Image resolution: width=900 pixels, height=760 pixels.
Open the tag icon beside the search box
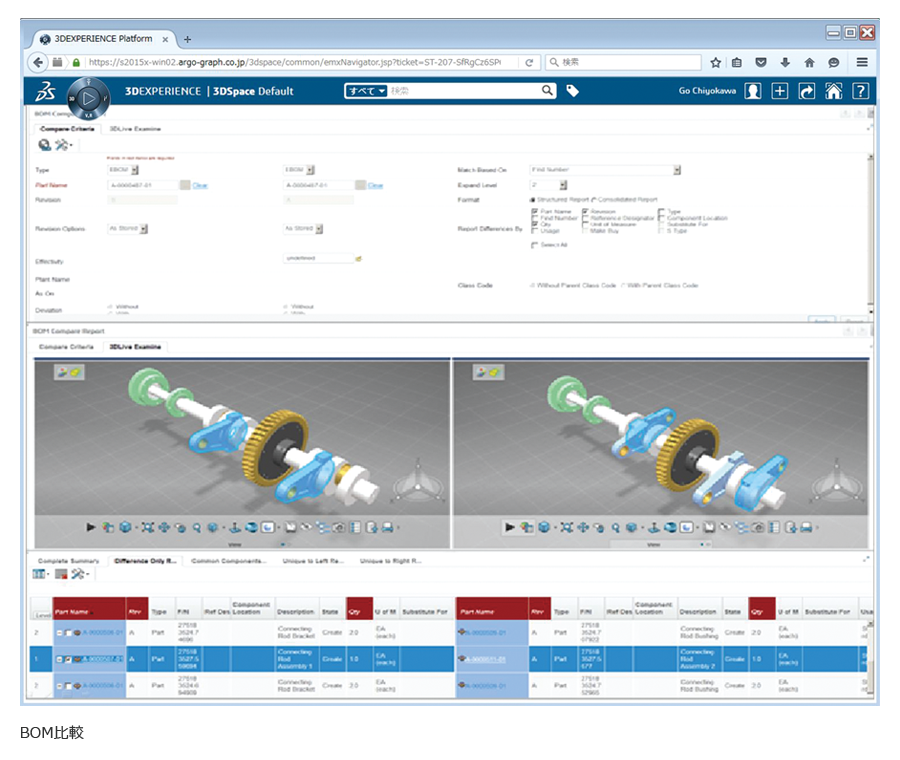click(572, 91)
